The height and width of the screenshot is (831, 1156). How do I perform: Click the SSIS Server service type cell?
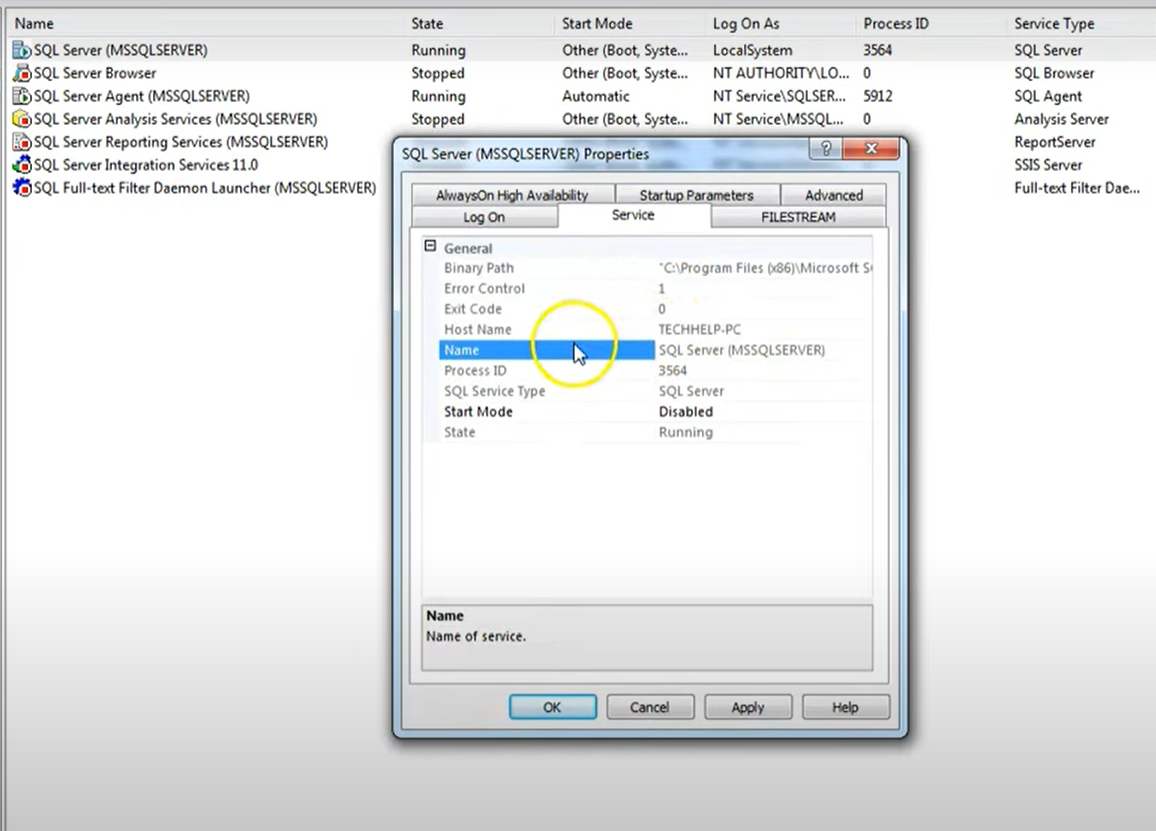click(1048, 164)
